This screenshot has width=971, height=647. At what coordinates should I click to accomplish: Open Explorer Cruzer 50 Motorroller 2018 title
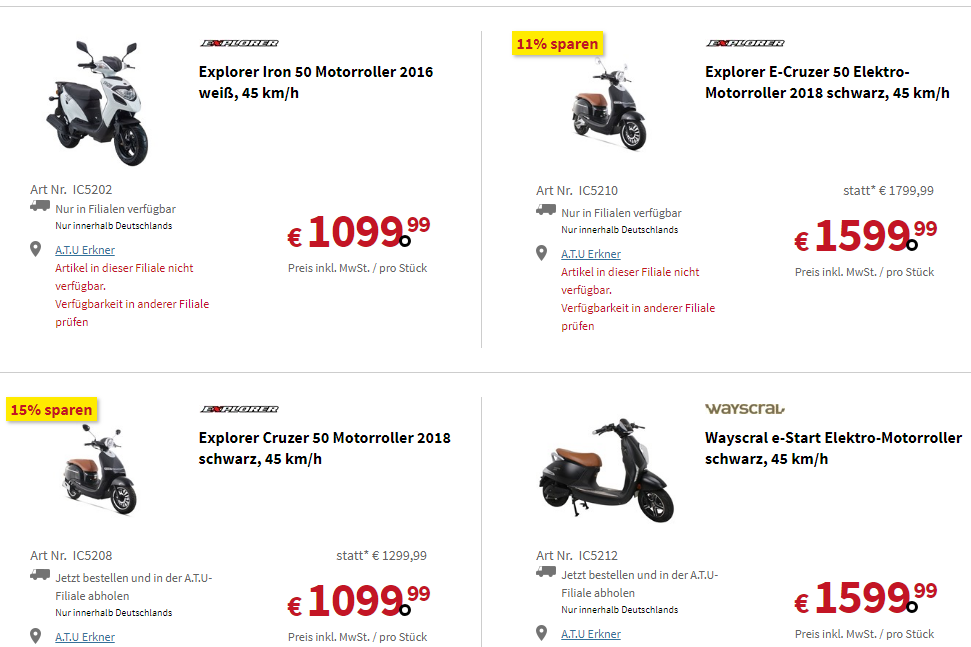pyautogui.click(x=324, y=448)
